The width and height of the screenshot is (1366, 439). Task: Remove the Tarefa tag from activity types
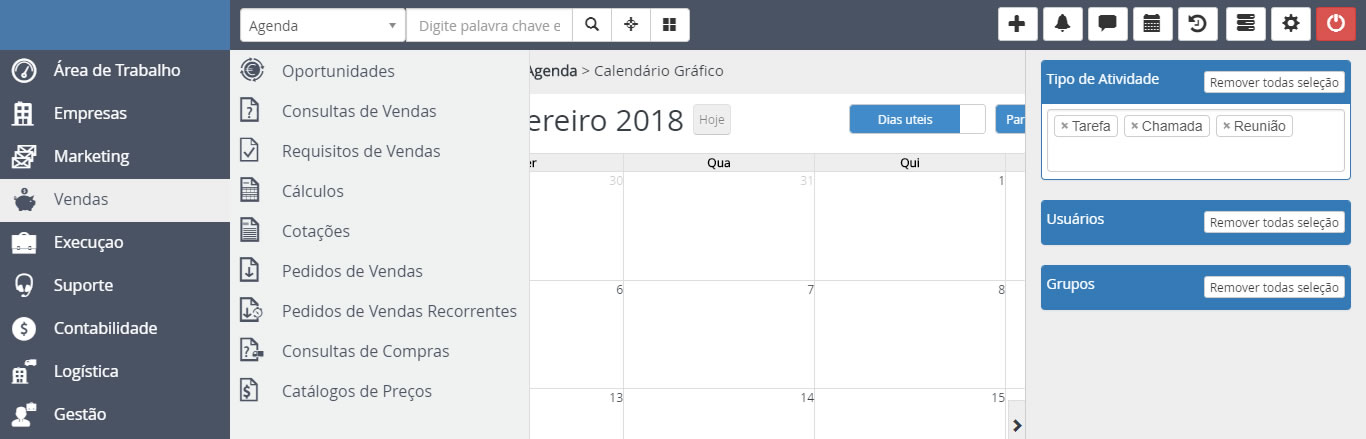point(1064,126)
